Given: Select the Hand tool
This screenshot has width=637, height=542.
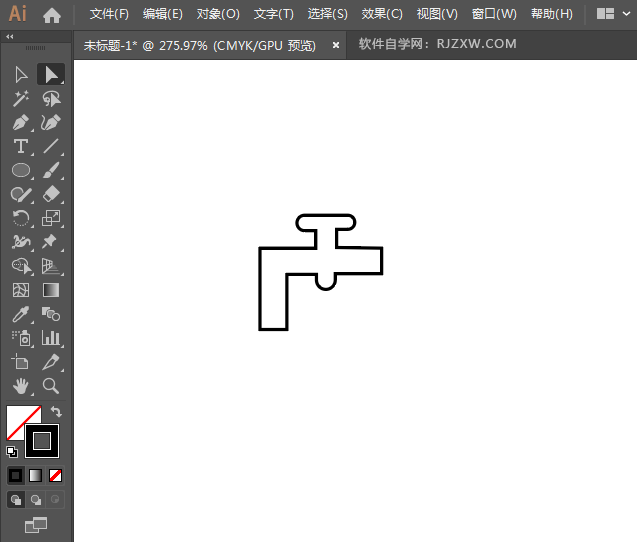Looking at the screenshot, I should pos(21,386).
